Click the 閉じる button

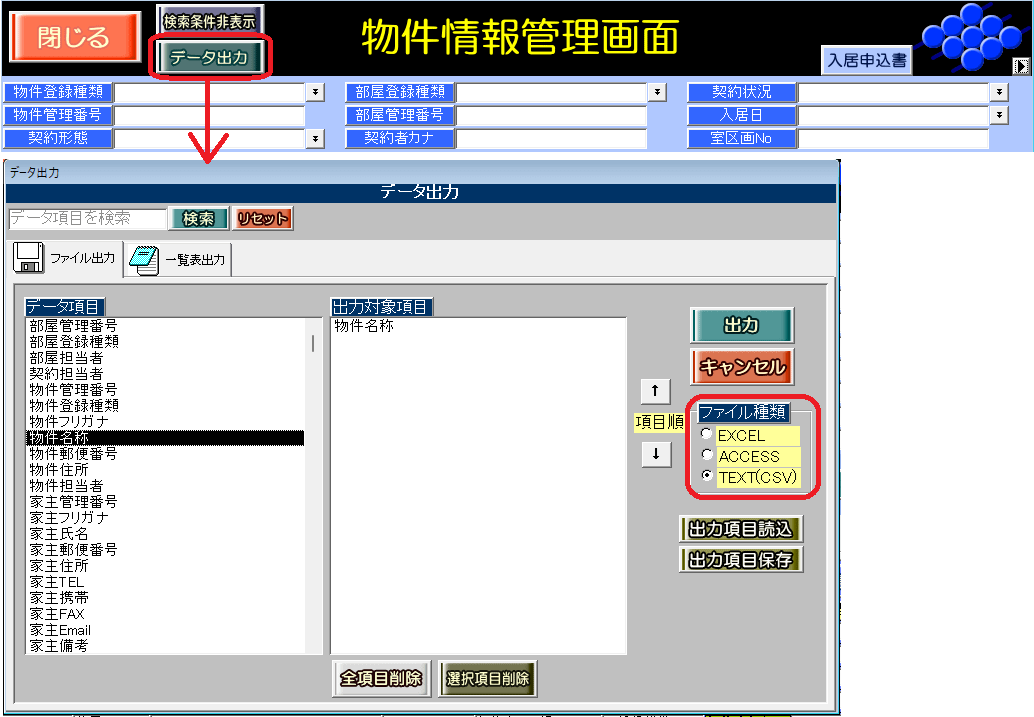tap(74, 38)
